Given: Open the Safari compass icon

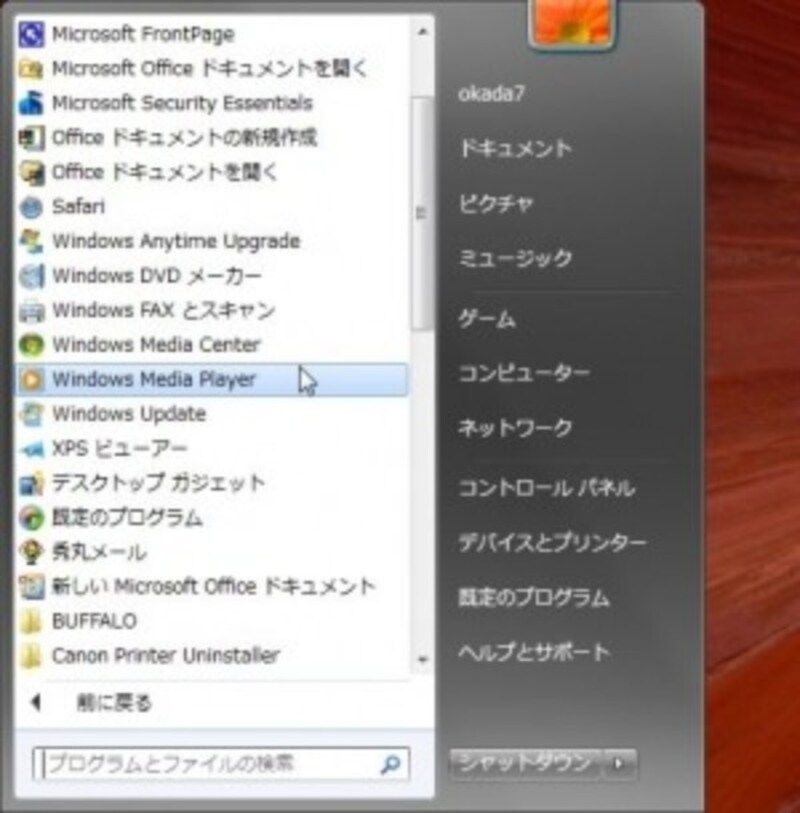Looking at the screenshot, I should (x=31, y=207).
